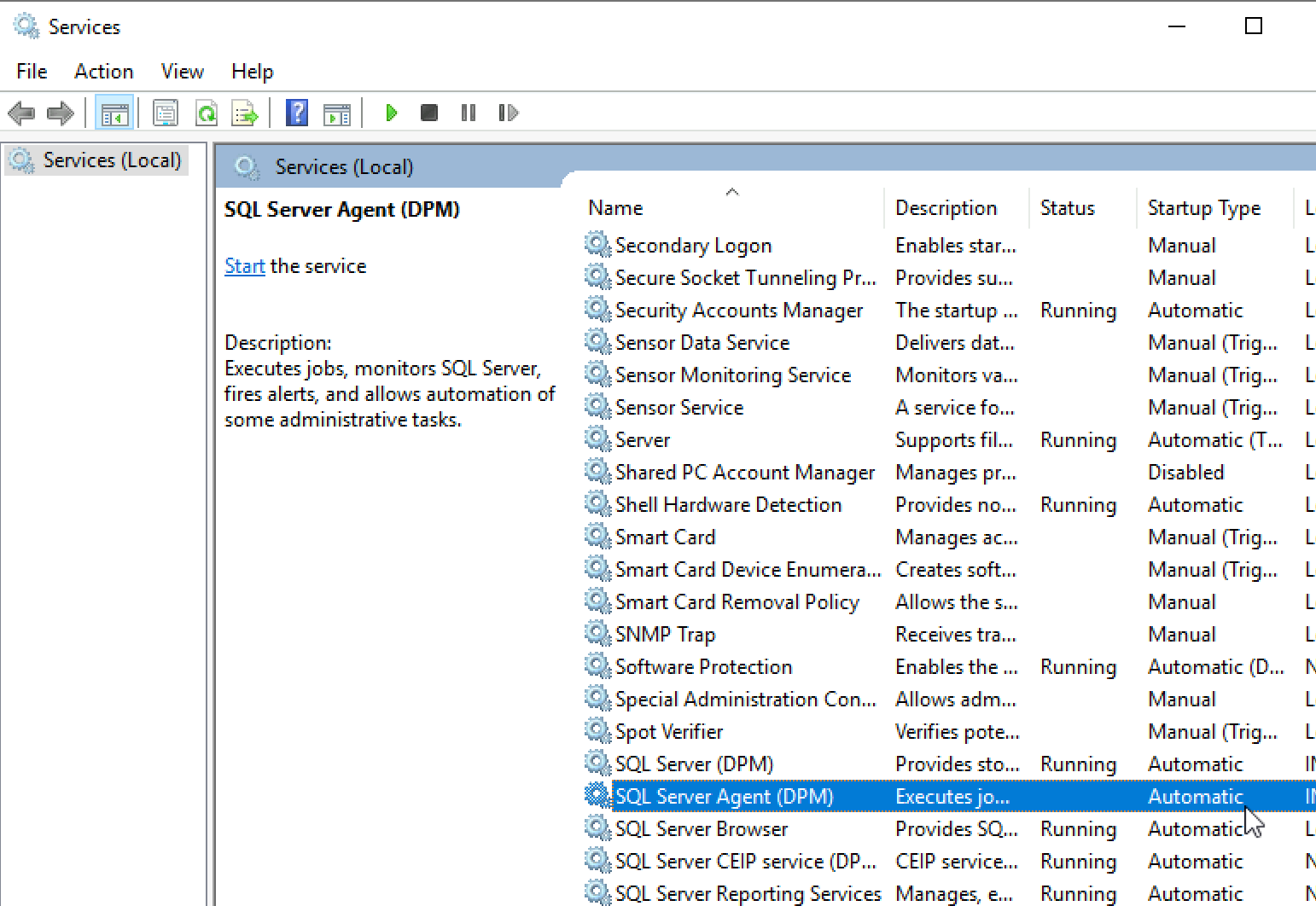This screenshot has width=1316, height=906.
Task: Select Smart Card Device Enumera... service
Action: pos(748,570)
